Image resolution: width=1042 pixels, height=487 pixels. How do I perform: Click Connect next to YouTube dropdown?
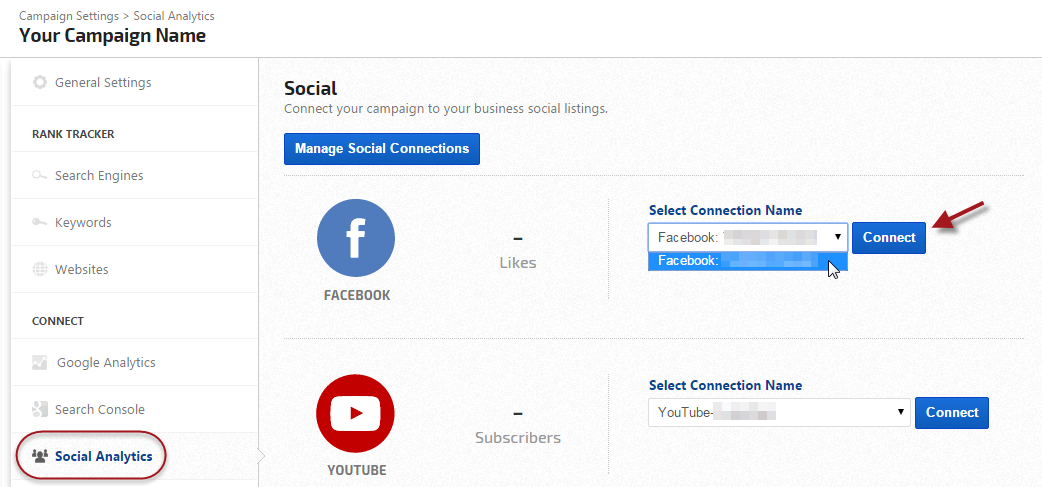(952, 412)
